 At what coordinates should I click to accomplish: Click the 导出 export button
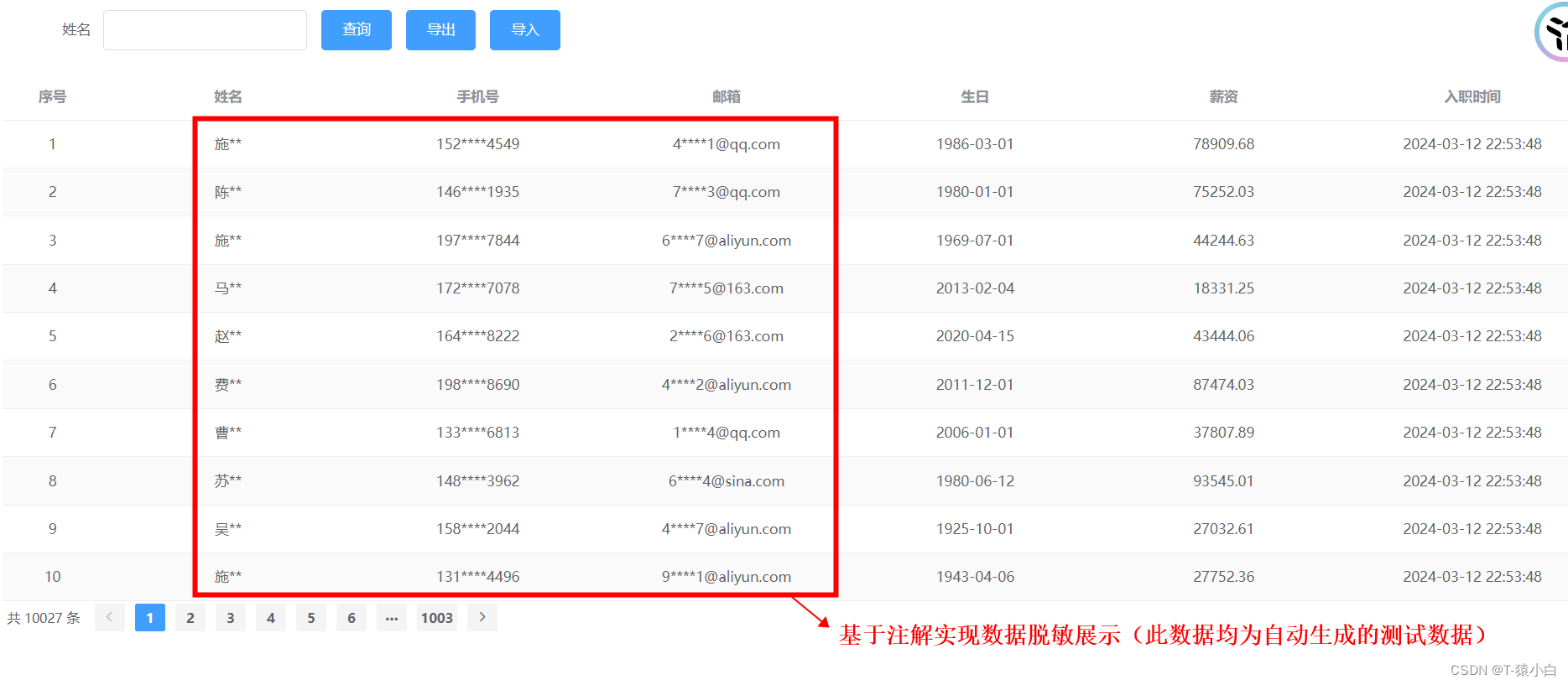point(440,30)
